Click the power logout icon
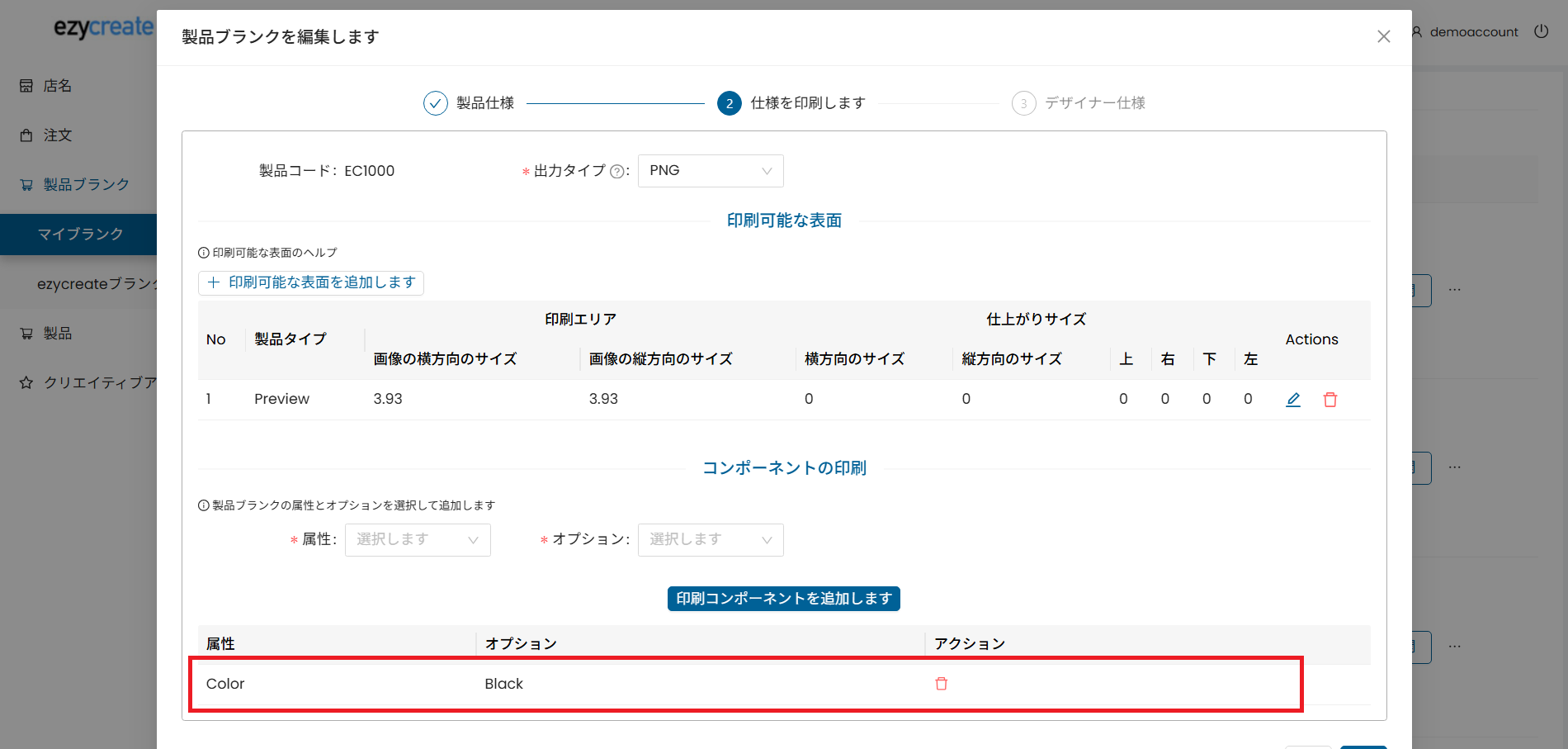The width and height of the screenshot is (1568, 749). [1541, 31]
